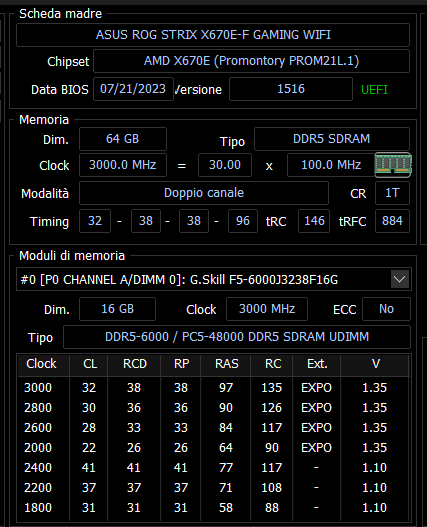Select the 2000 clock row in table
This screenshot has height=527, width=427.
coord(214,448)
